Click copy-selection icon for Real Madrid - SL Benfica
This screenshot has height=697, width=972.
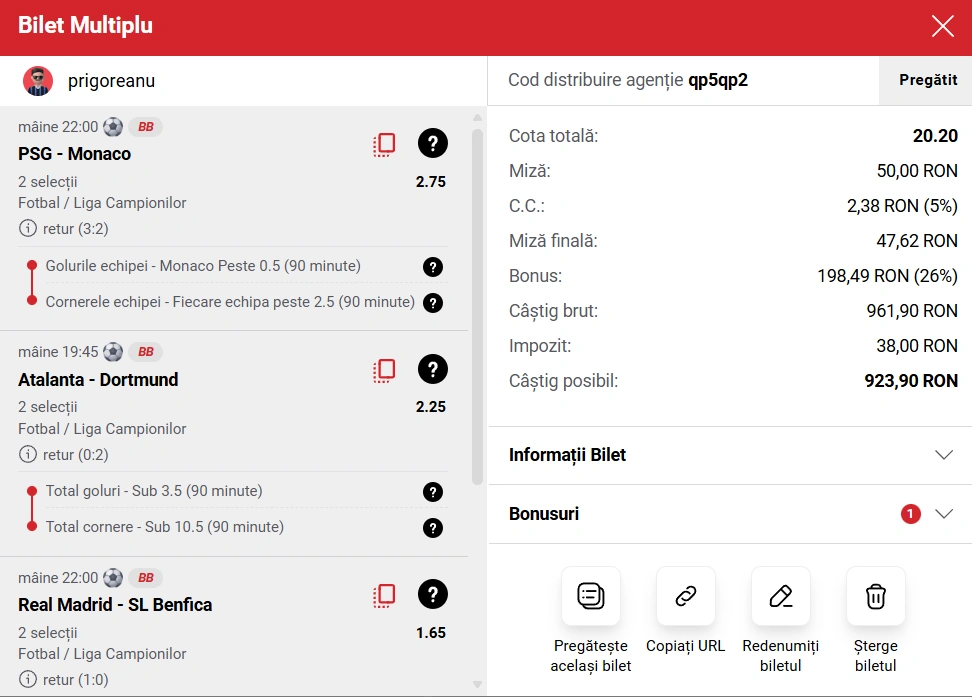tap(384, 595)
